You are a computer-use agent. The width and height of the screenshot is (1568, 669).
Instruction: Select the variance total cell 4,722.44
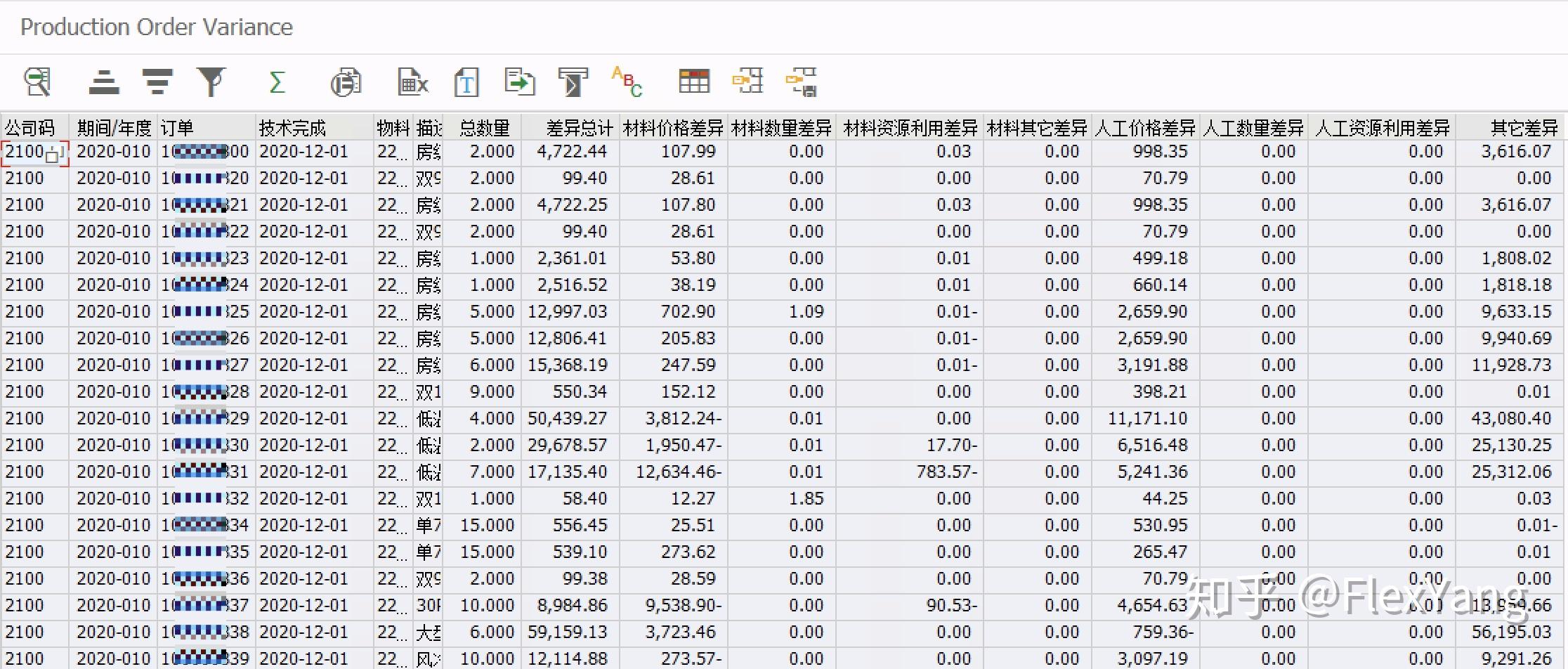pos(570,152)
